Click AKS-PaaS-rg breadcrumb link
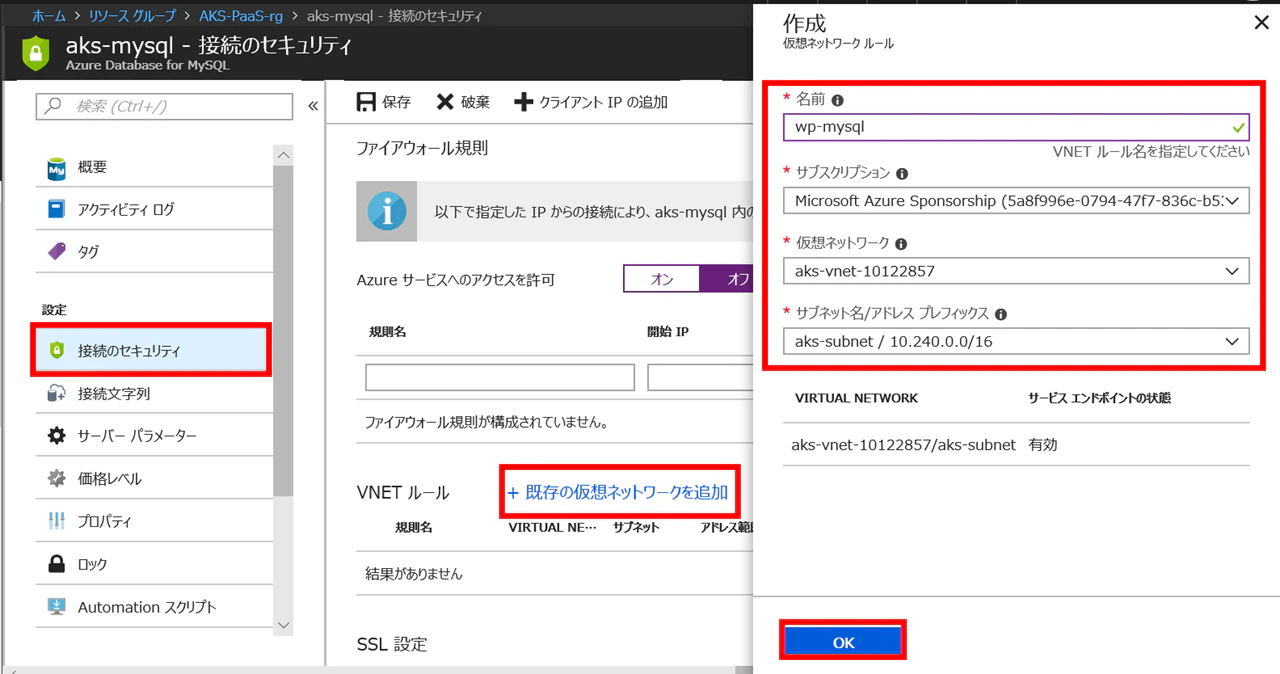Image resolution: width=1280 pixels, height=674 pixels. 239,16
